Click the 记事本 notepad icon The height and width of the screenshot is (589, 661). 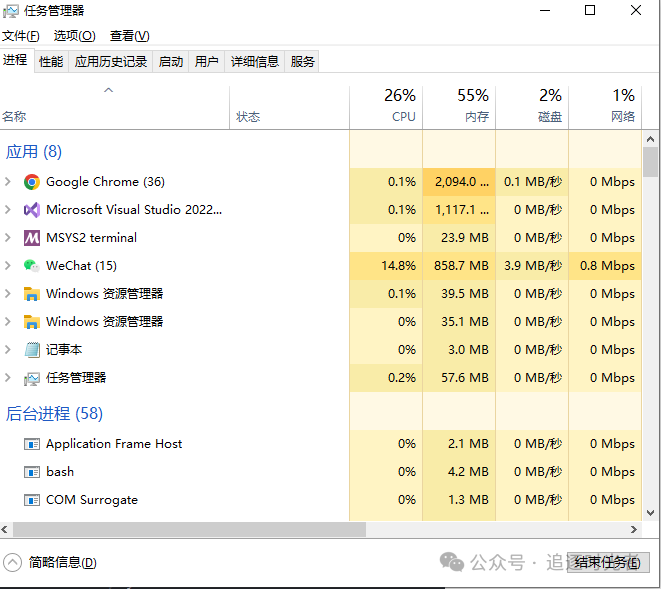32,350
